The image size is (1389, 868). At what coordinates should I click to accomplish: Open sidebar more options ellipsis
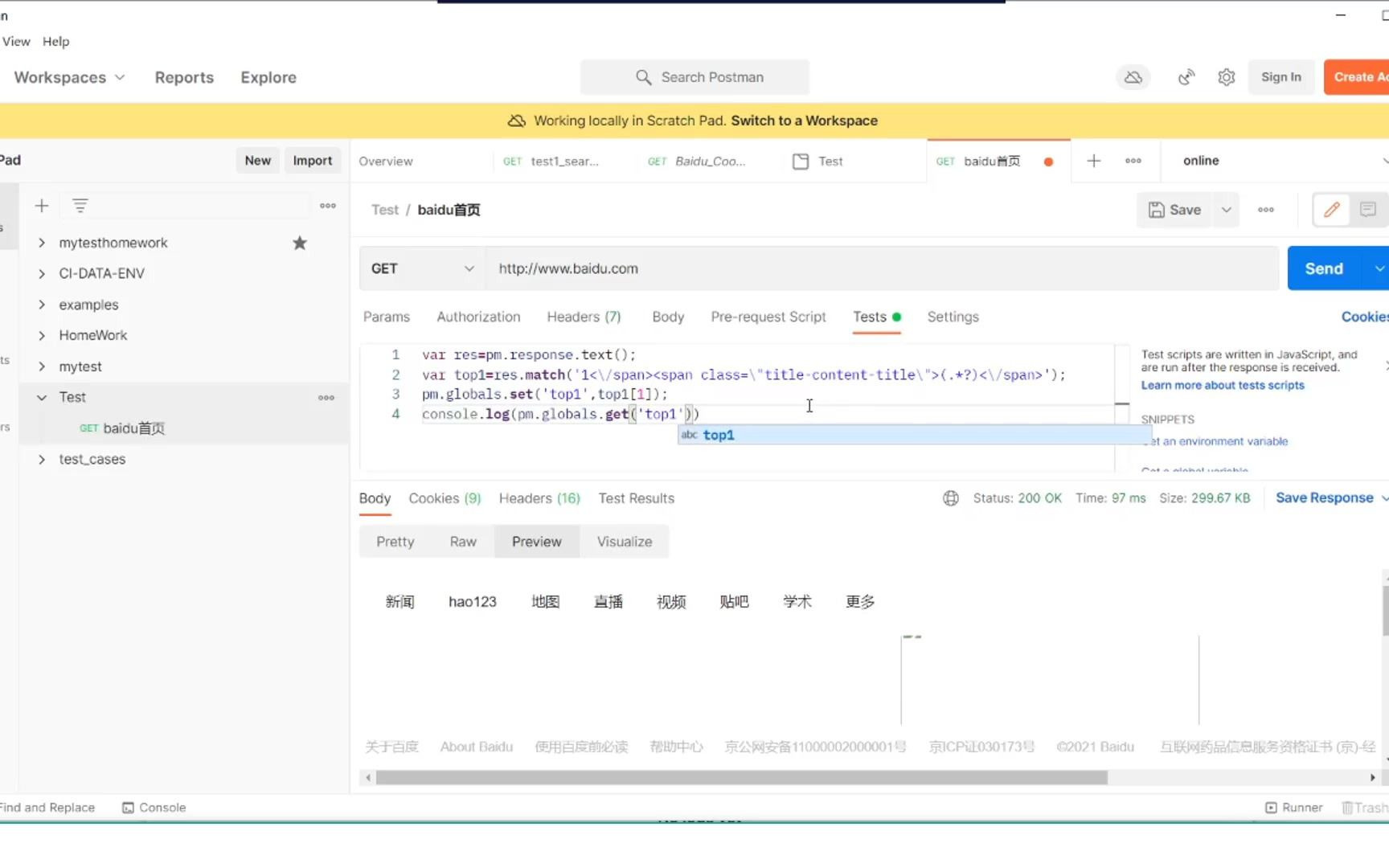coord(328,206)
